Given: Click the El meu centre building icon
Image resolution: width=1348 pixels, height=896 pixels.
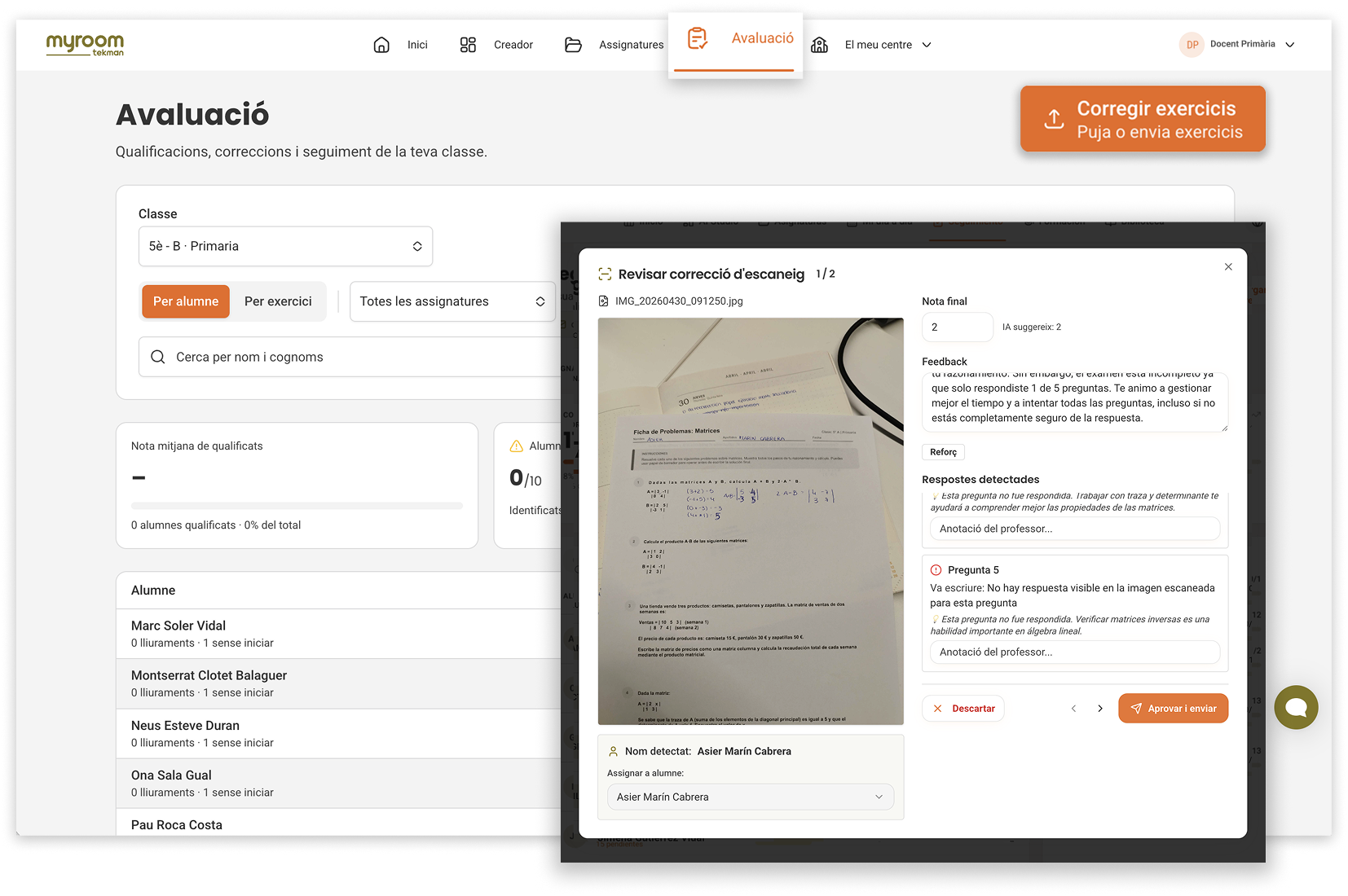Looking at the screenshot, I should tap(820, 45).
